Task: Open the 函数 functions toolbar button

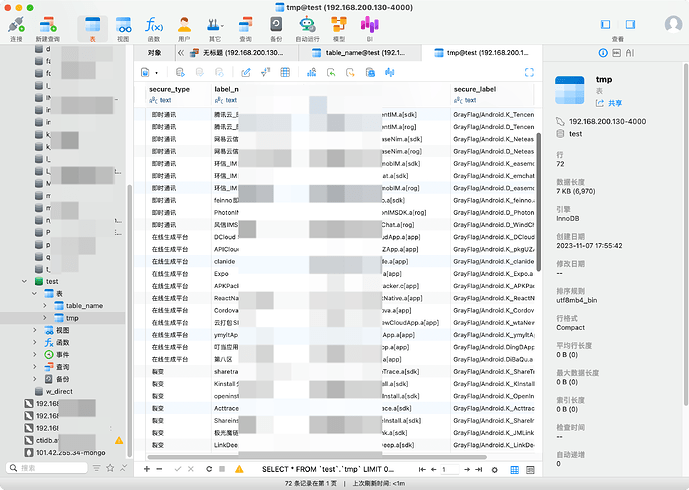Action: coord(154,29)
